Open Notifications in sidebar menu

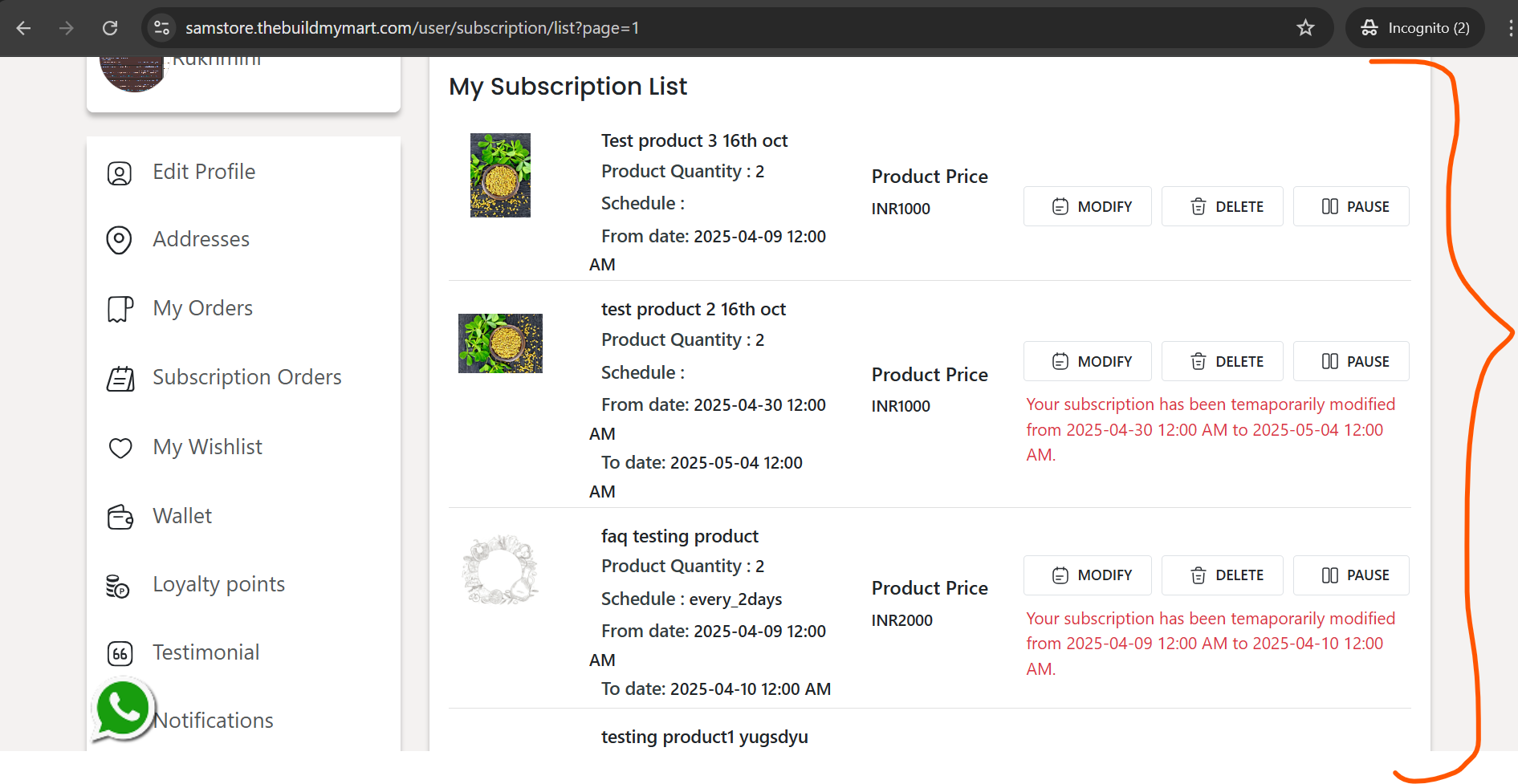click(213, 721)
